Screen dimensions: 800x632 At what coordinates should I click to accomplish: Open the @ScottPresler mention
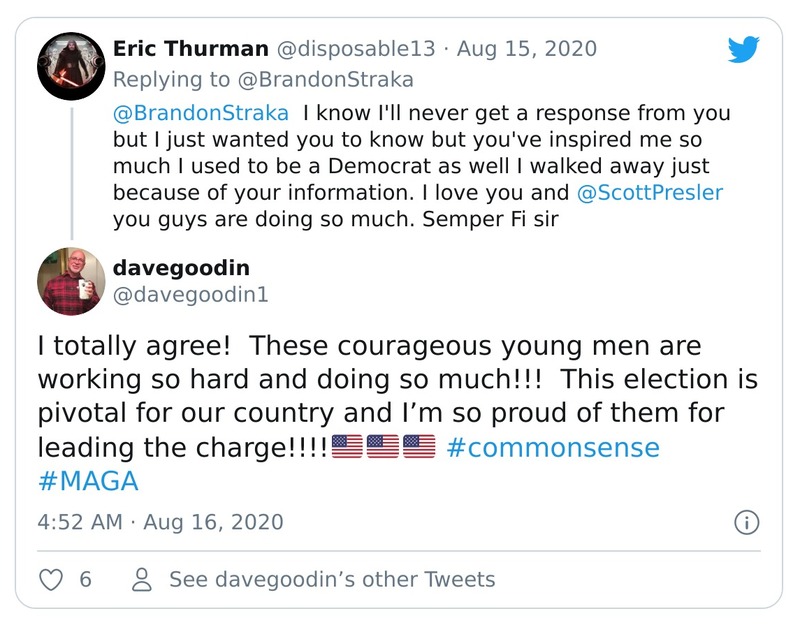tap(647, 191)
